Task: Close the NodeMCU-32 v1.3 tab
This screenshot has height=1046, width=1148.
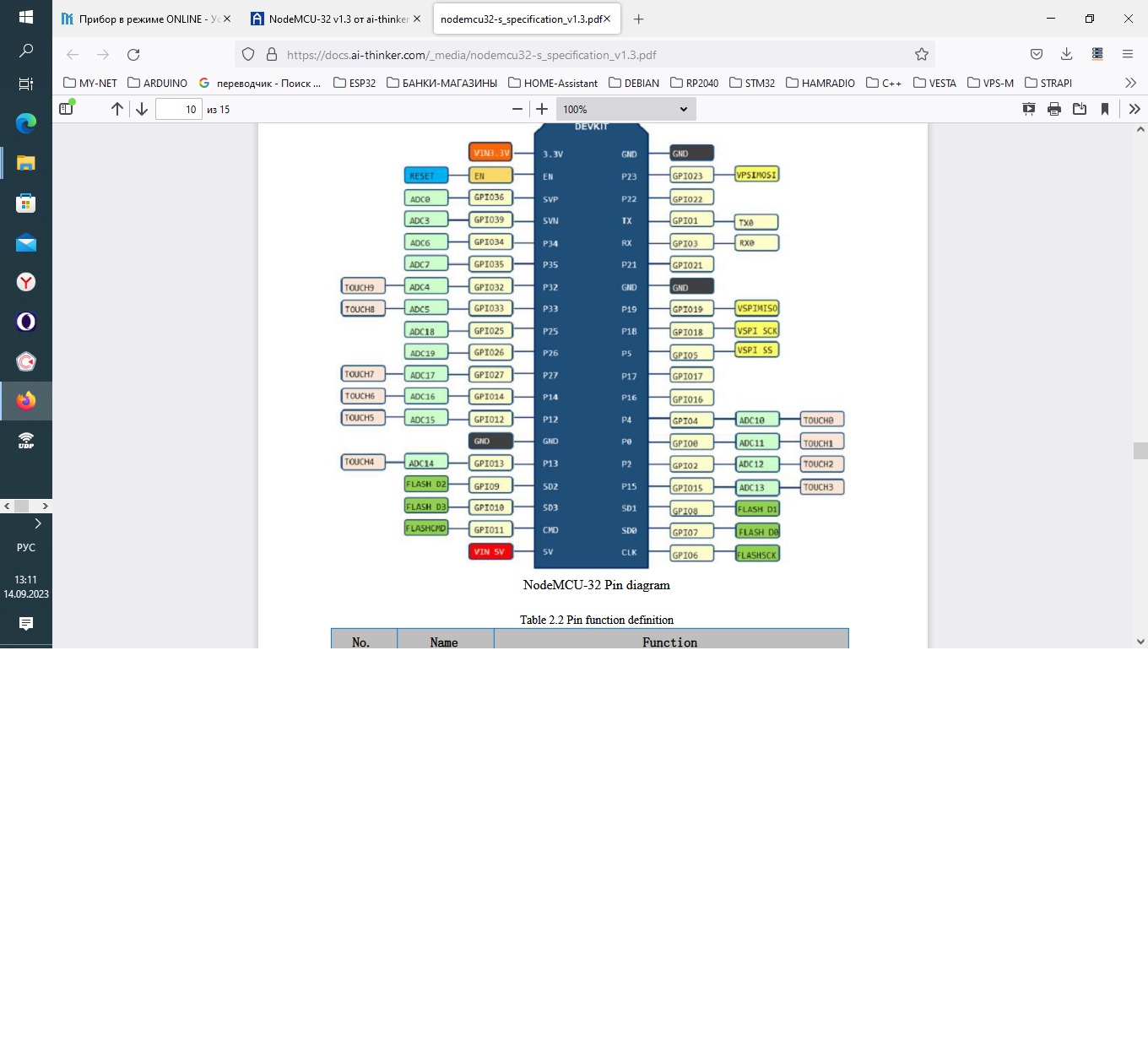Action: tap(417, 19)
